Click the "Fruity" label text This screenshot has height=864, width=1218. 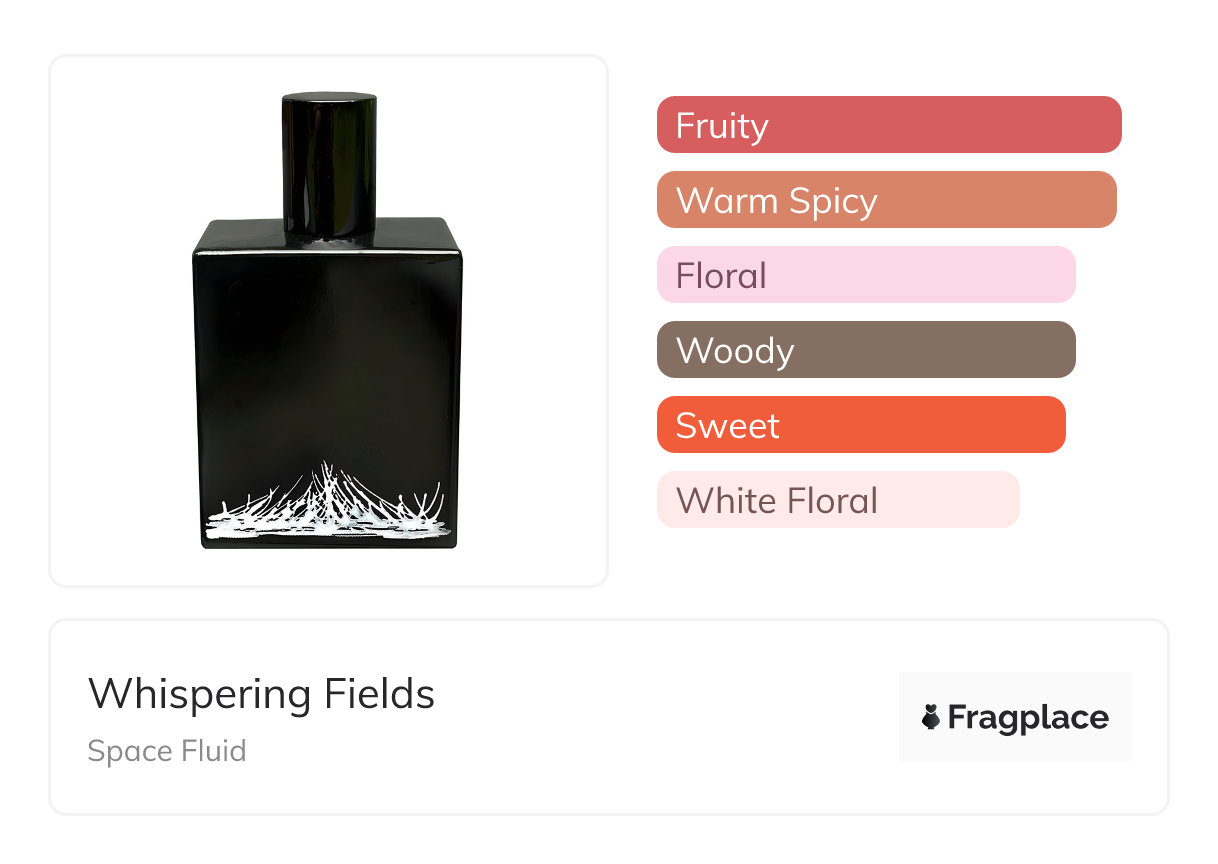[722, 126]
